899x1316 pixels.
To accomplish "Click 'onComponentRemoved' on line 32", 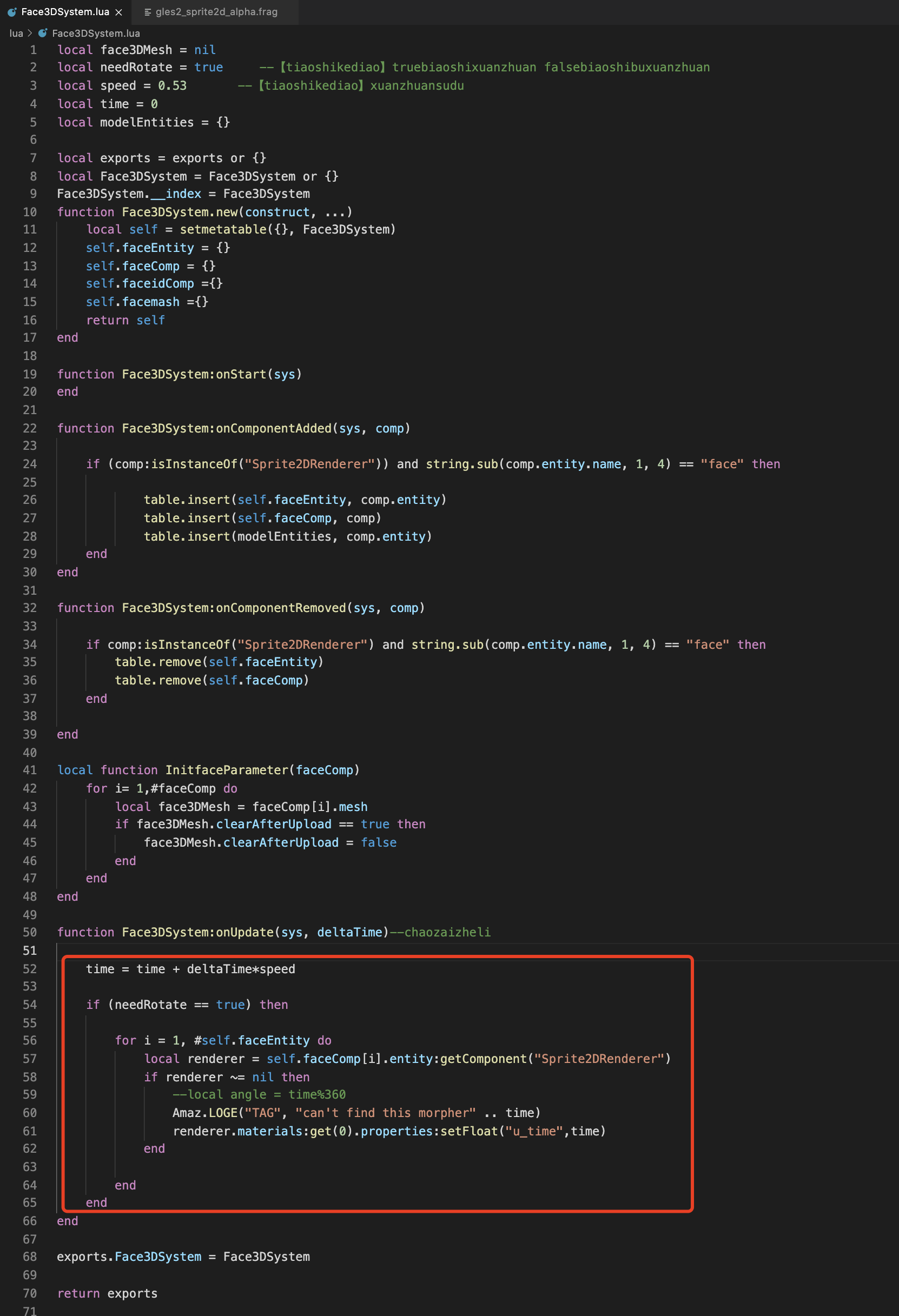I will pyautogui.click(x=281, y=608).
